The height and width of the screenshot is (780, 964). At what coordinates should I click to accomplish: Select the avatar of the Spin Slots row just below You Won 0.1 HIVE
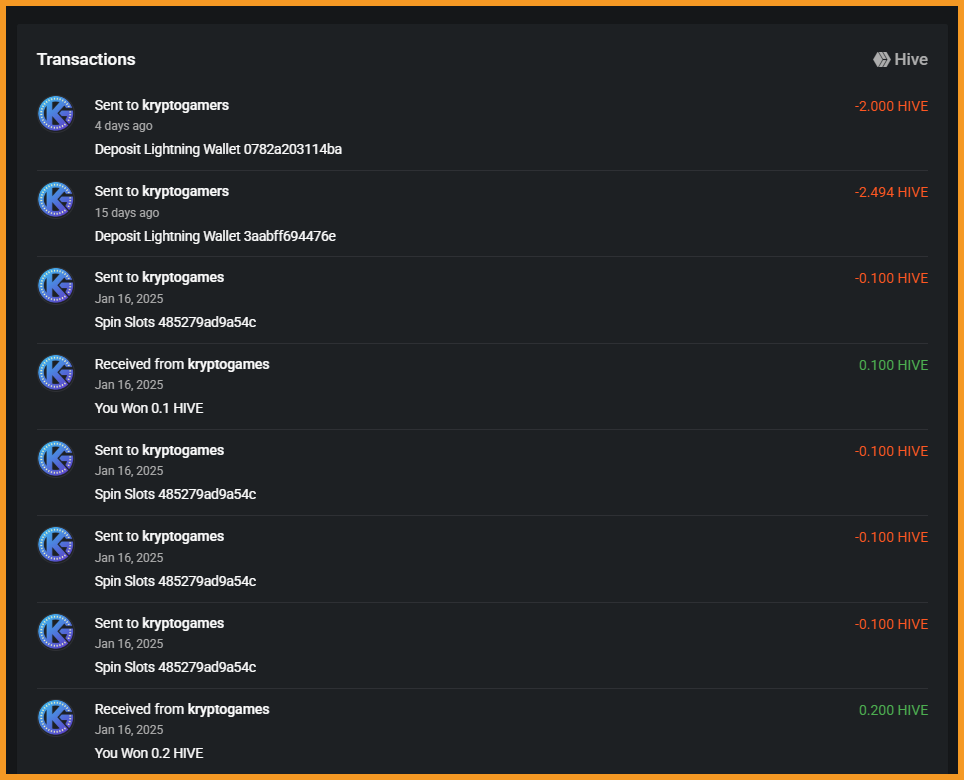(x=56, y=459)
